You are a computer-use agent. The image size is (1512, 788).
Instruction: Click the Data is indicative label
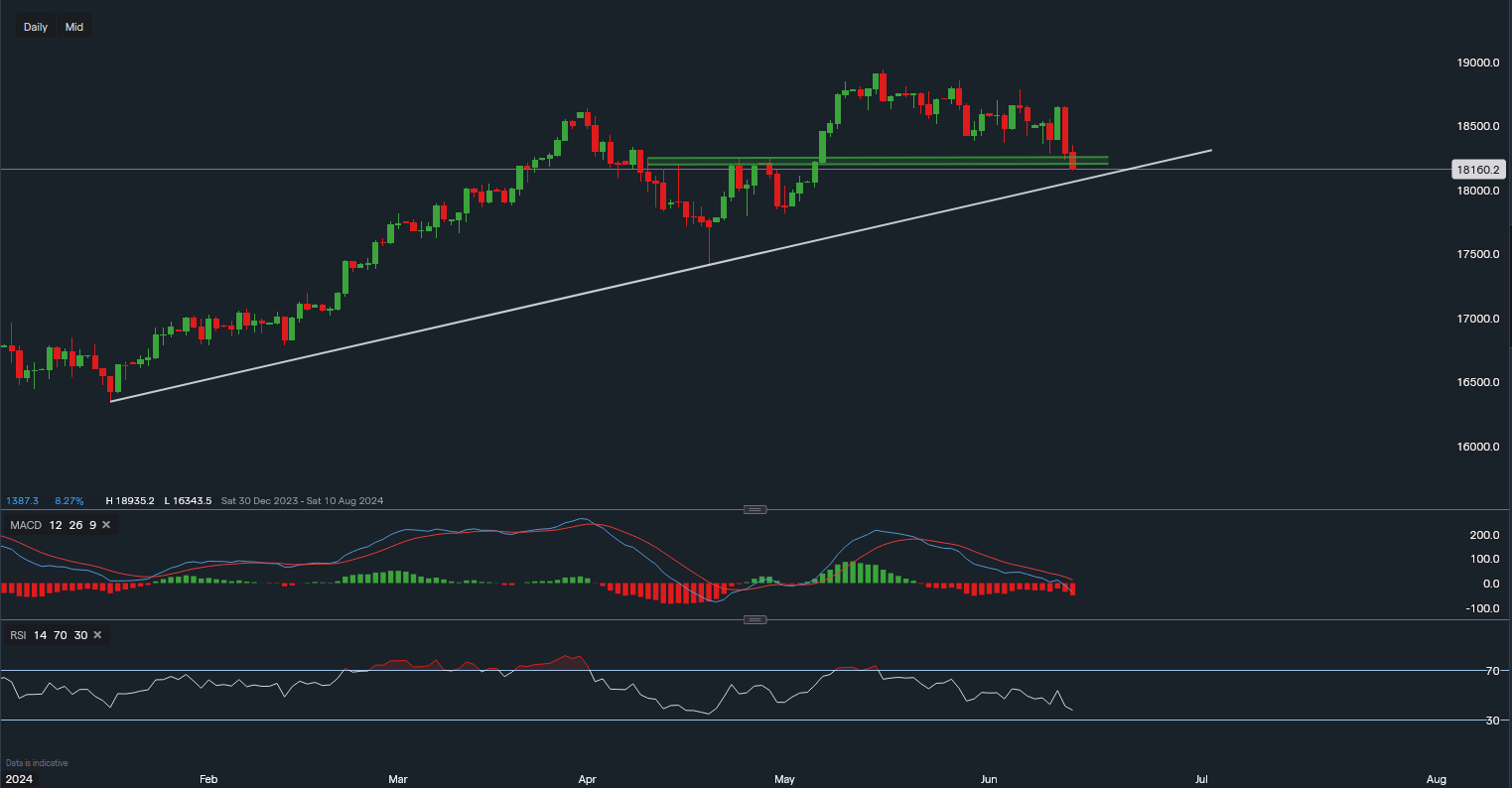(x=37, y=762)
